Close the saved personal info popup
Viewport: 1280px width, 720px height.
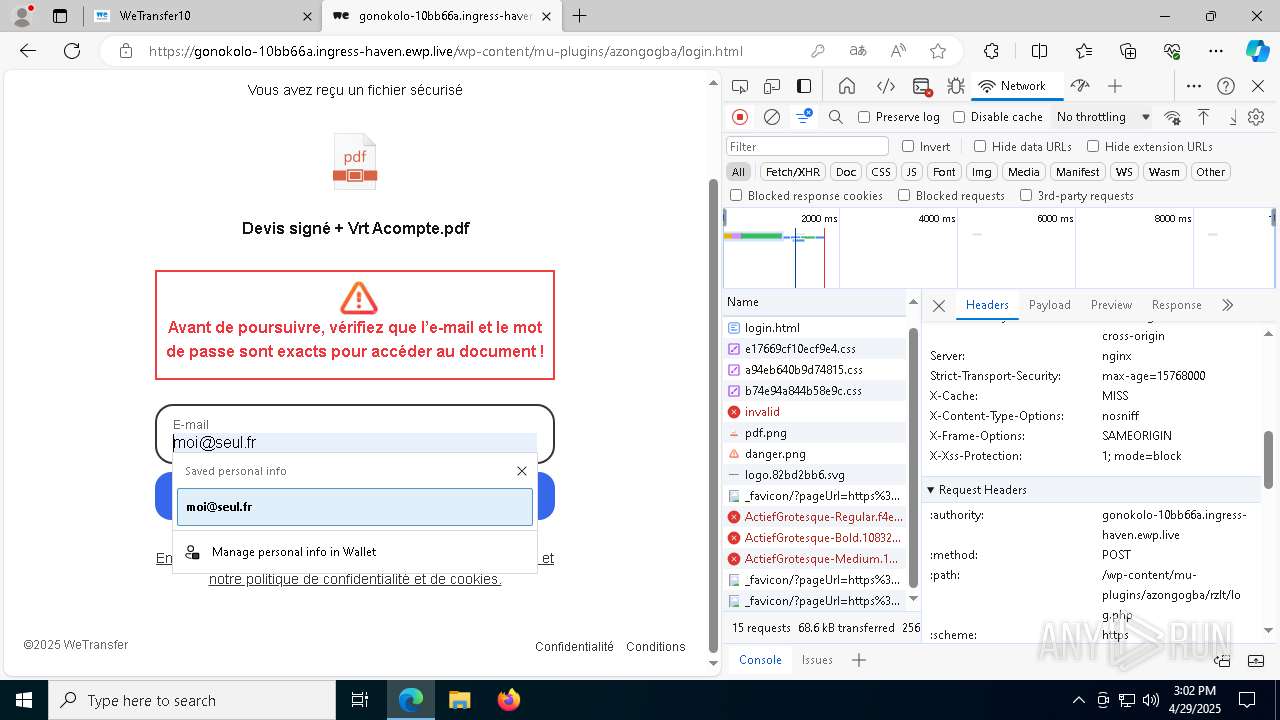click(522, 471)
